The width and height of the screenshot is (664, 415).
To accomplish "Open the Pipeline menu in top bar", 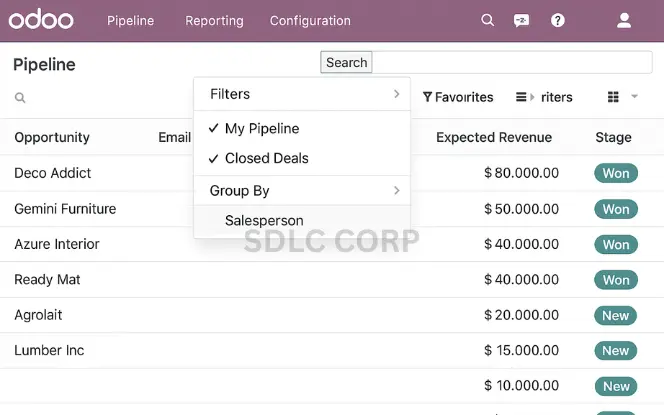I will [130, 21].
